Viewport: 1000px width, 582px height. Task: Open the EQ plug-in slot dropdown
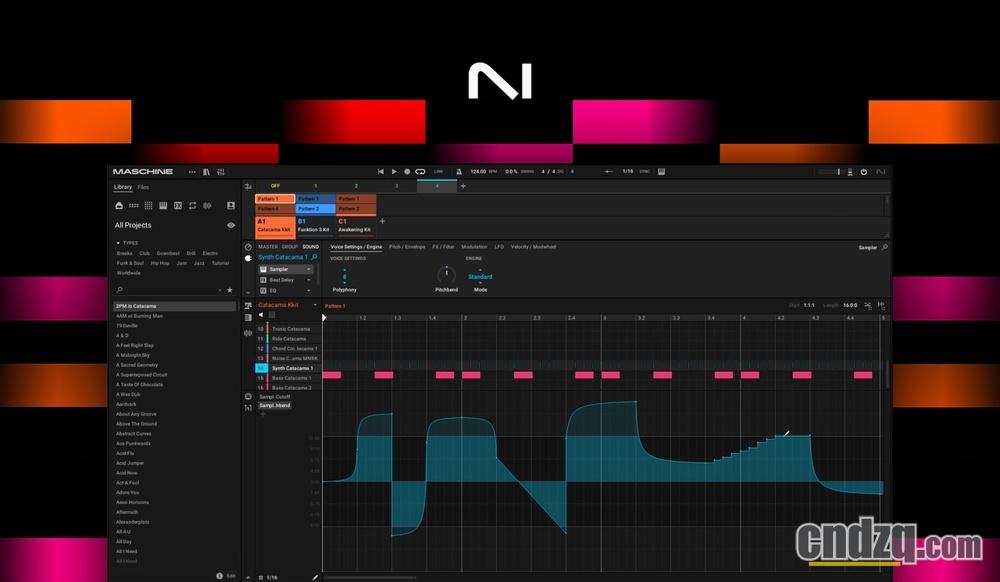[x=309, y=291]
